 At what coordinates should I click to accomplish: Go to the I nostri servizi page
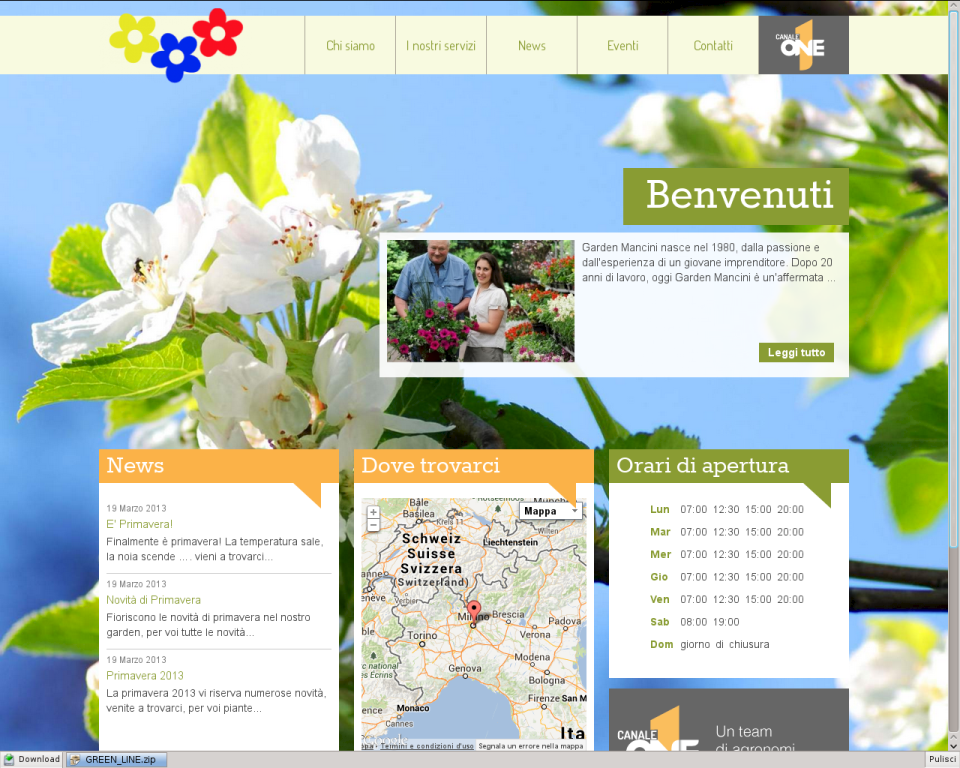tap(441, 46)
